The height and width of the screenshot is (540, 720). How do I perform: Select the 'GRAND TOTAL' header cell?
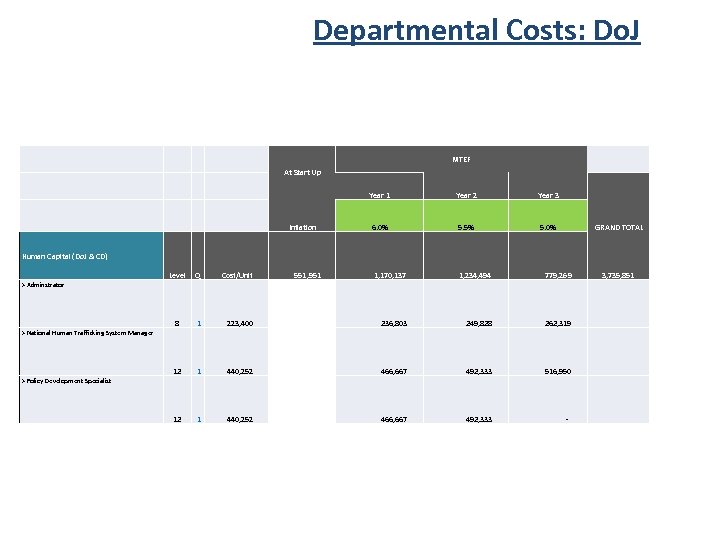point(619,227)
